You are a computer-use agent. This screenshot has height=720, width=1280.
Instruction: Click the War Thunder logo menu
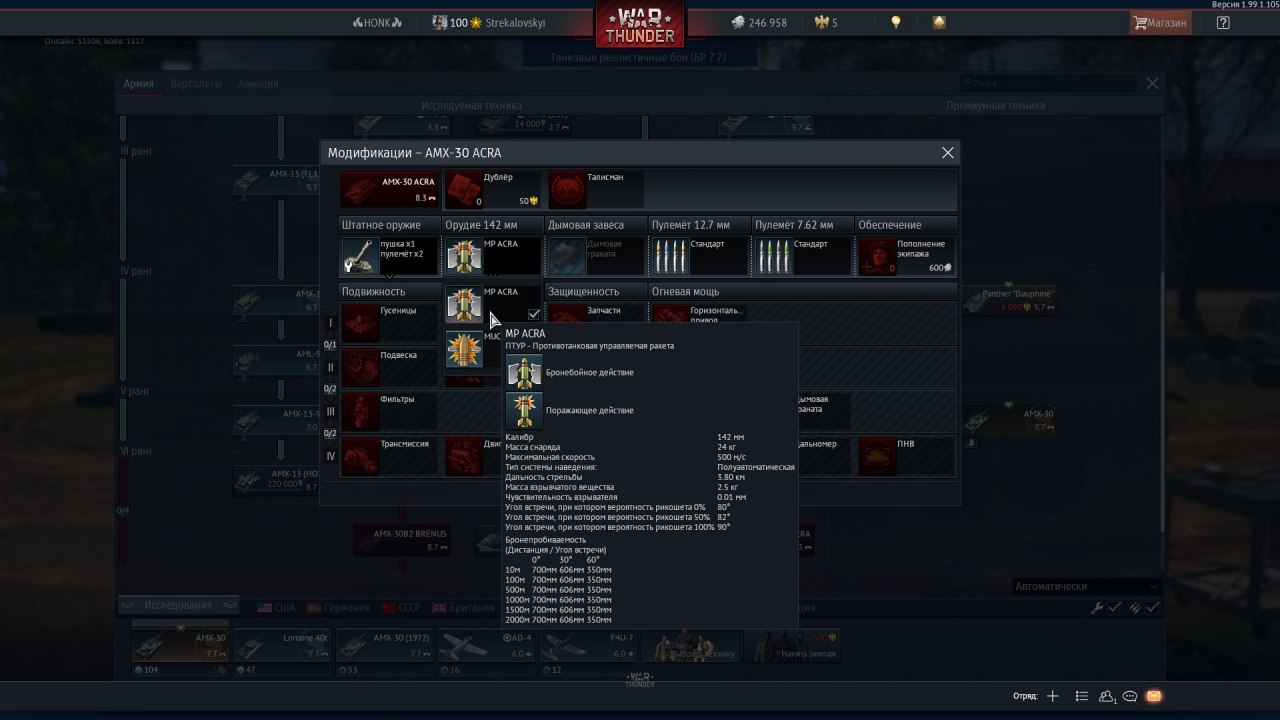[x=641, y=24]
